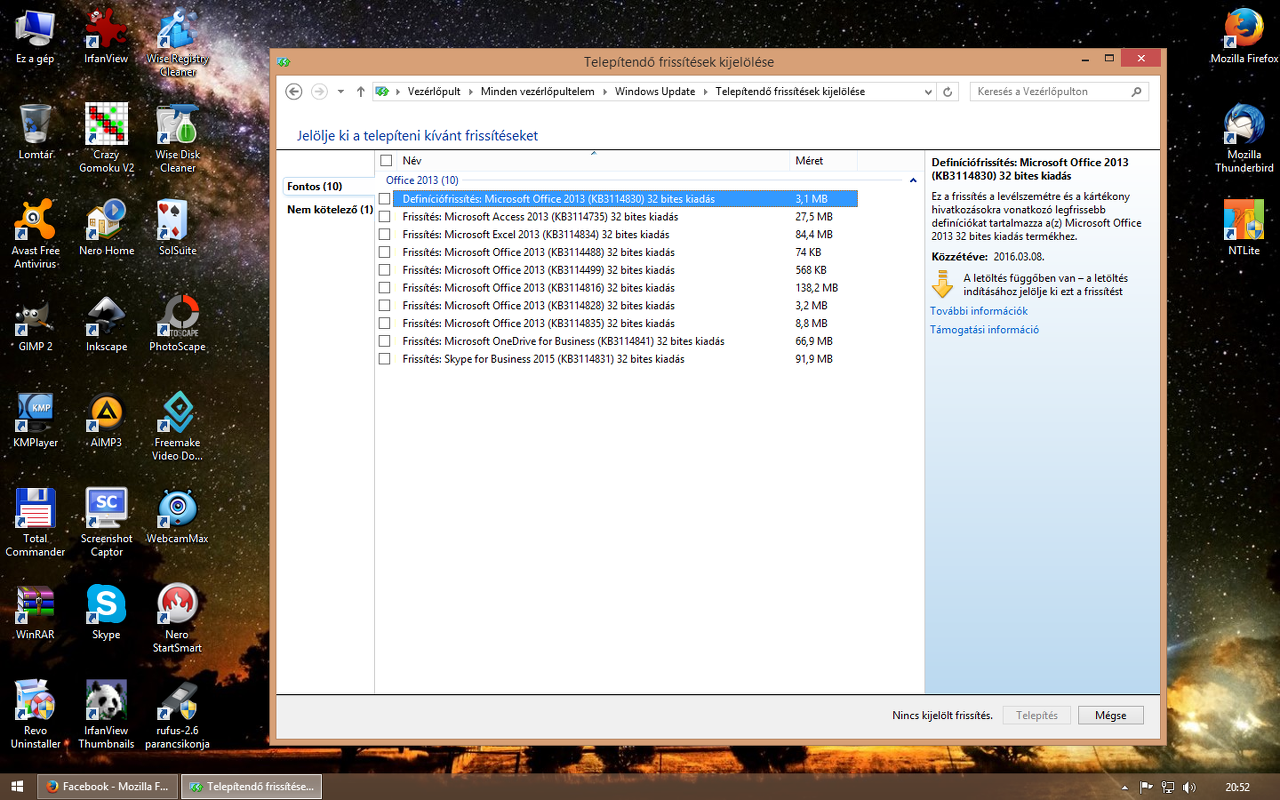Launch Crazy Gomoku V2 game icon
The width and height of the screenshot is (1280, 800).
coord(106,139)
